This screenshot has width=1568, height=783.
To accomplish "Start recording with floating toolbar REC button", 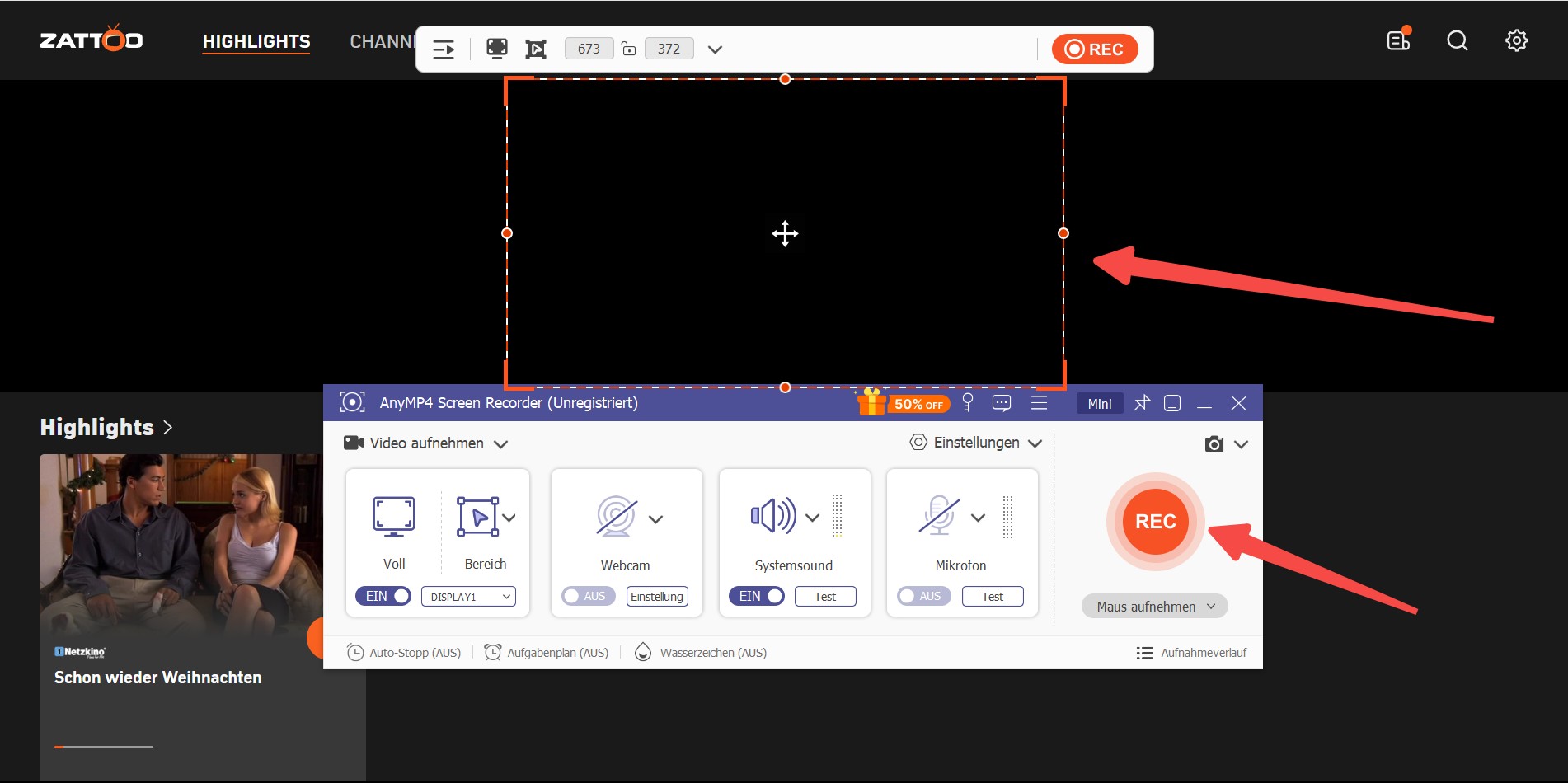I will (1095, 49).
